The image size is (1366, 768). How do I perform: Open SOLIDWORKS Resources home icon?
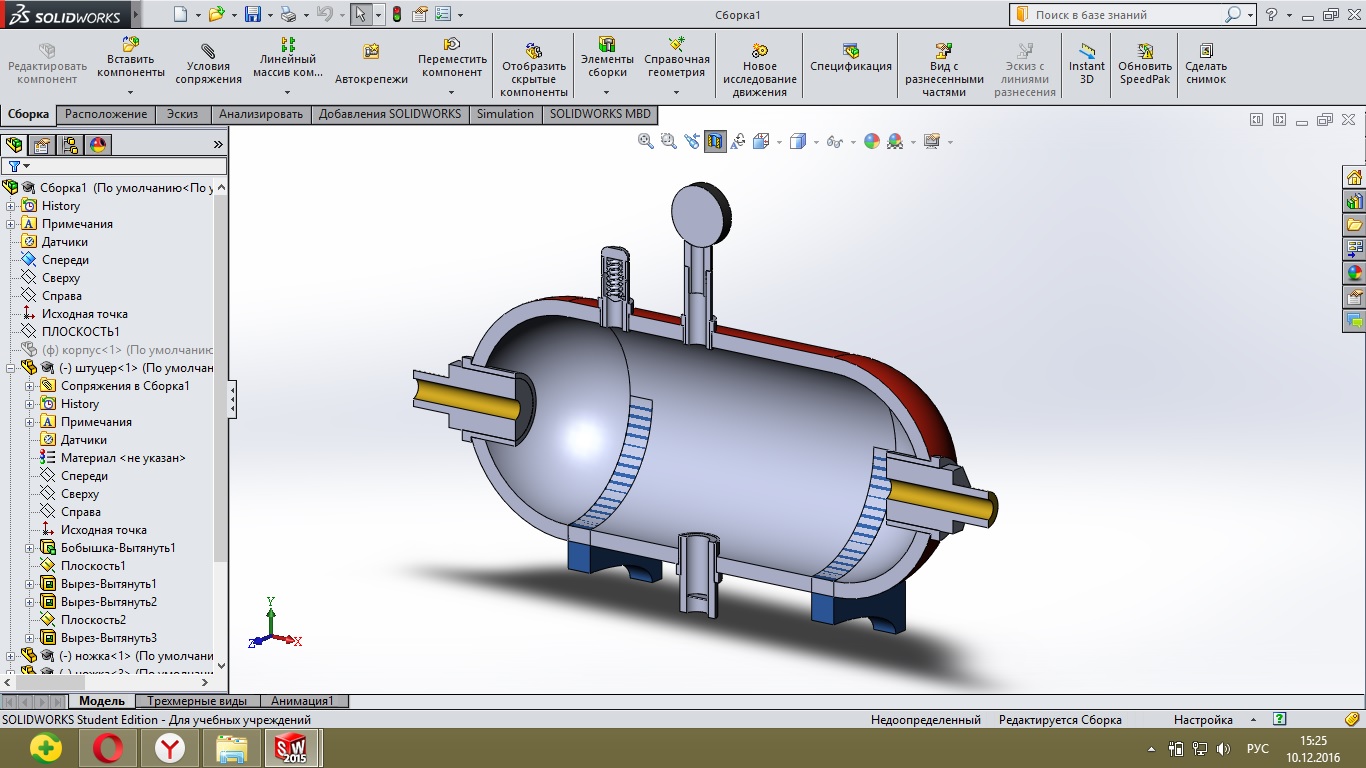pos(1354,177)
